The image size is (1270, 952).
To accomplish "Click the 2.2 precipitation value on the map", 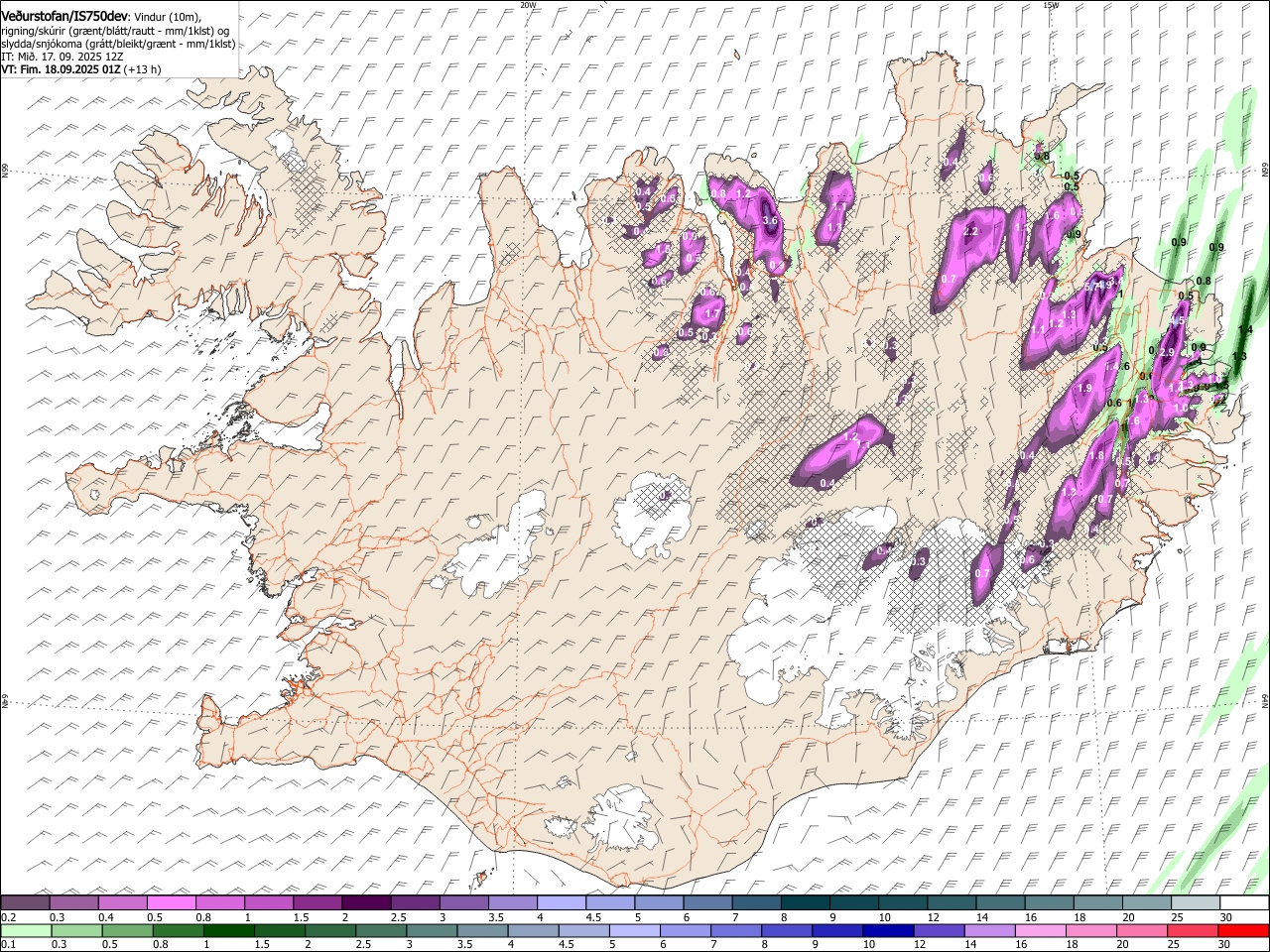I will (x=971, y=231).
